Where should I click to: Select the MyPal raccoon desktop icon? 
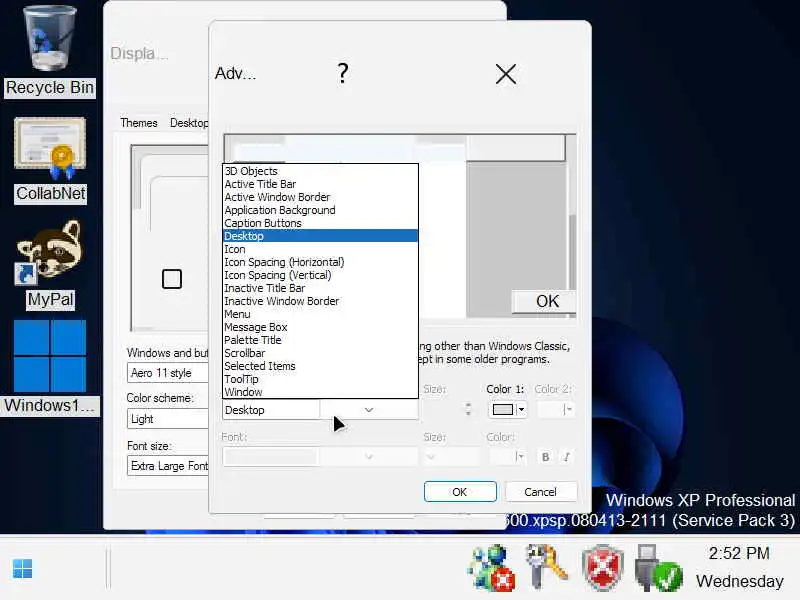point(50,265)
